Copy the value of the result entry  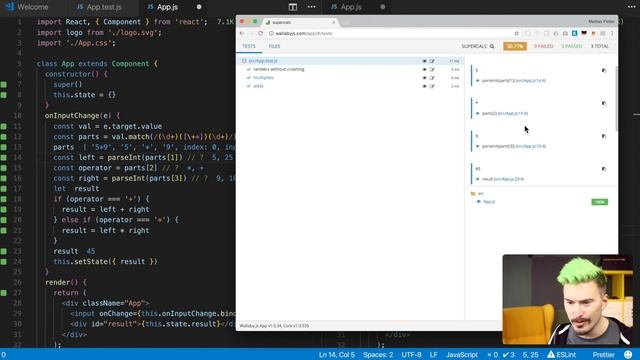604,169
